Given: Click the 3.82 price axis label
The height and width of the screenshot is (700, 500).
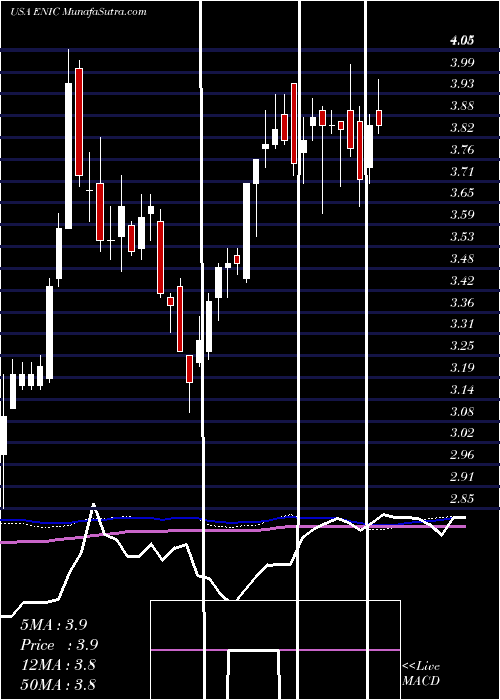Looking at the screenshot, I should coord(462,128).
